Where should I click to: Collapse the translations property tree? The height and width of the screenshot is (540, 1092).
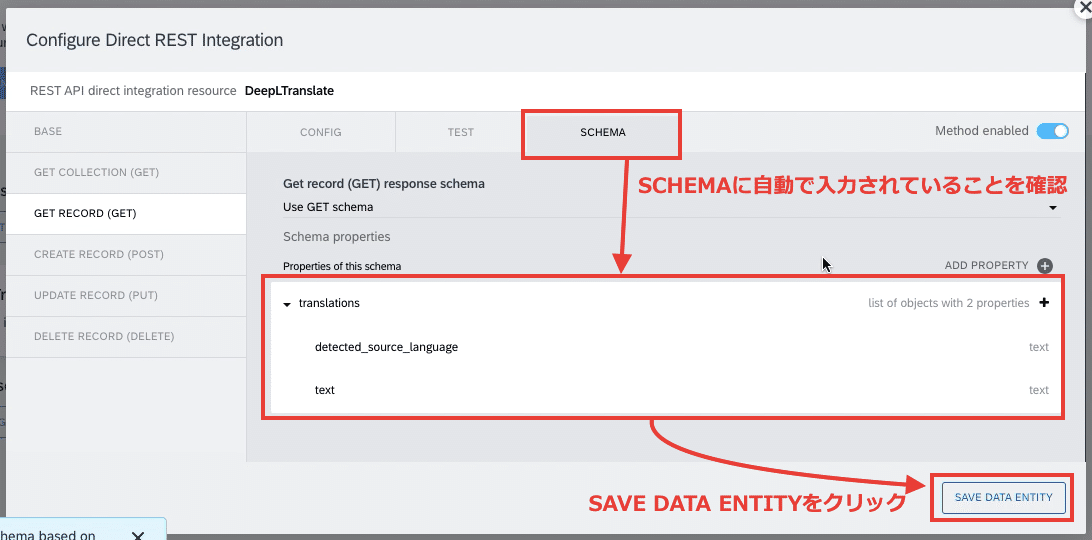[287, 304]
